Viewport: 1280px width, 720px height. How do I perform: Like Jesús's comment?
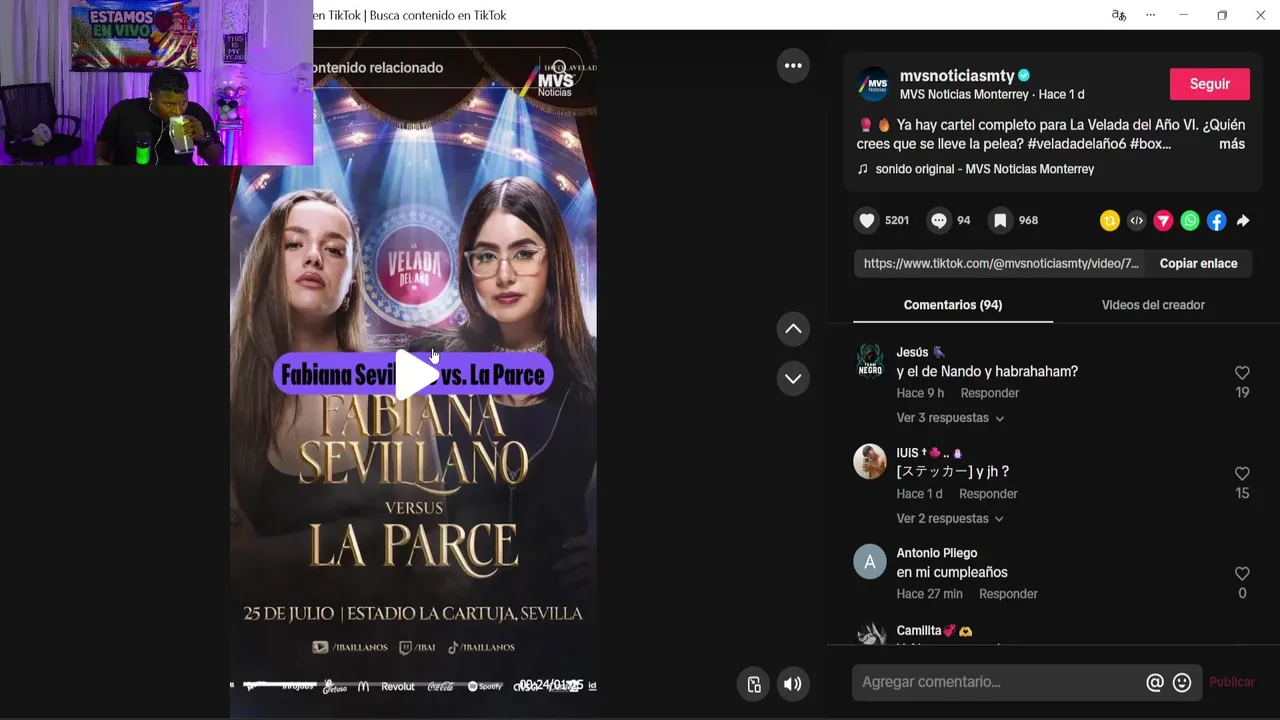tap(1242, 373)
